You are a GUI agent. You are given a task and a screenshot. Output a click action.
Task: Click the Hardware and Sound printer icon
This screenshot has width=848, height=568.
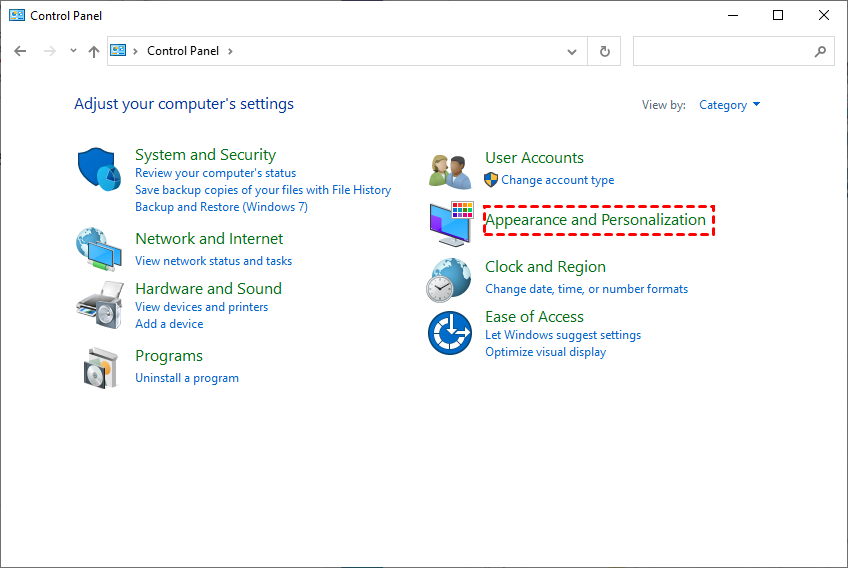[x=98, y=304]
